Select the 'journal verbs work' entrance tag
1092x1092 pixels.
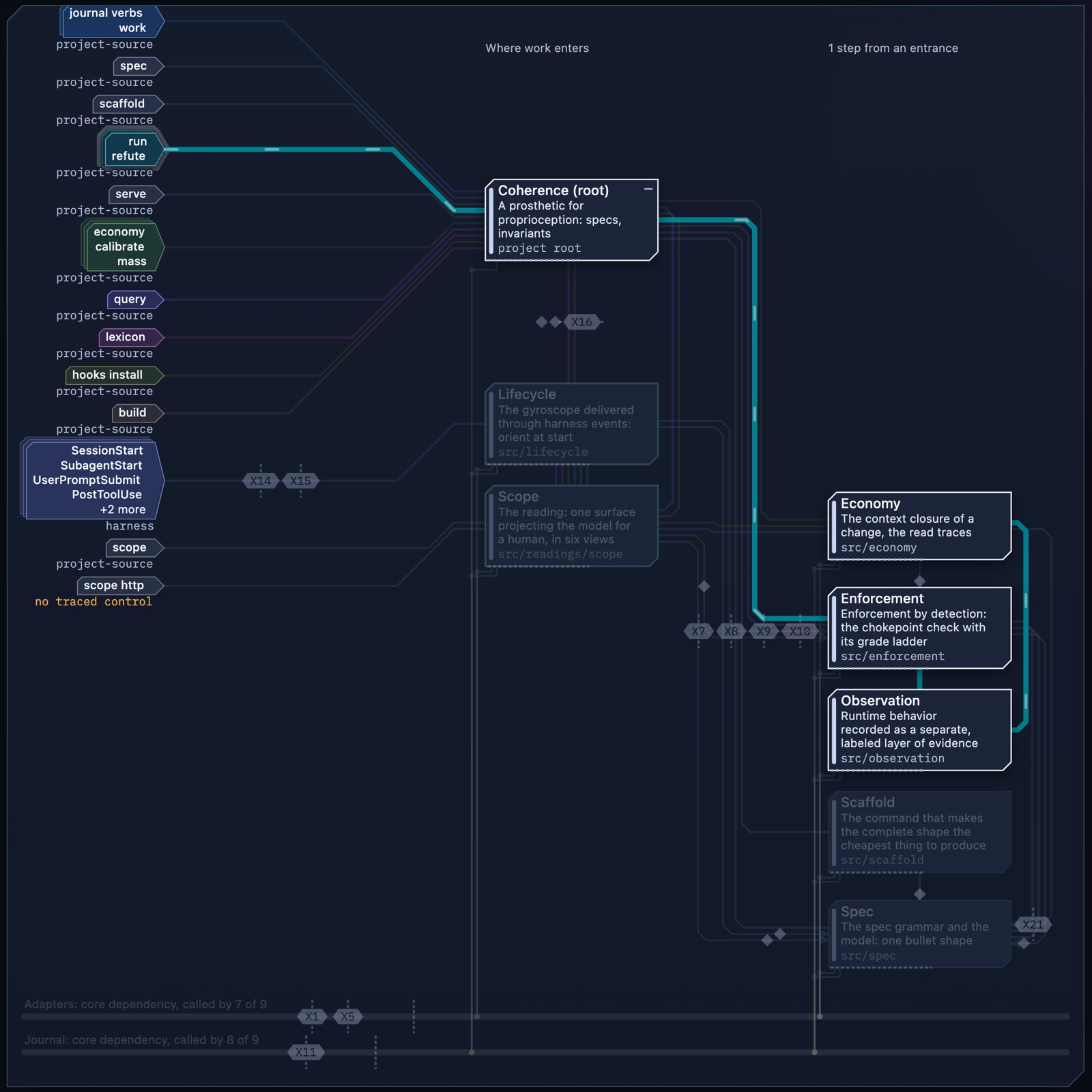click(113, 20)
